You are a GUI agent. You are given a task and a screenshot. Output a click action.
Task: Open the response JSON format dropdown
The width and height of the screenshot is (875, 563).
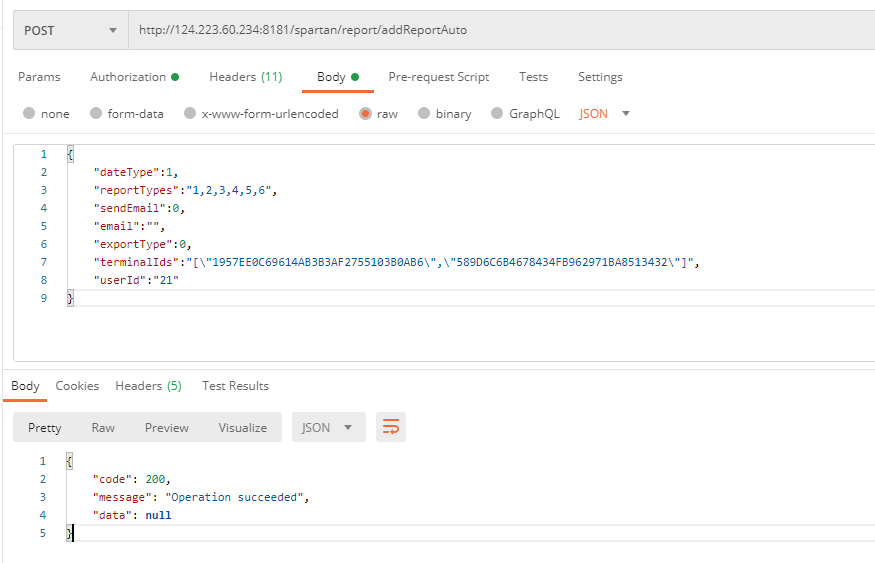328,427
